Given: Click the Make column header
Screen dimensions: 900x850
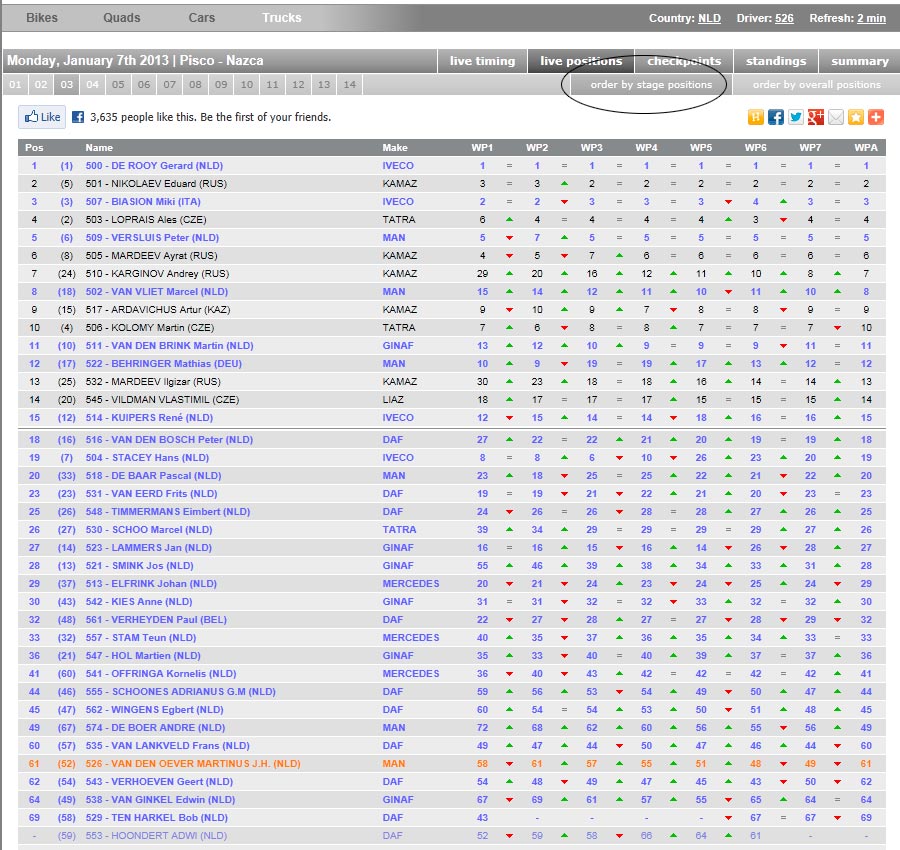Looking at the screenshot, I should click(395, 148).
